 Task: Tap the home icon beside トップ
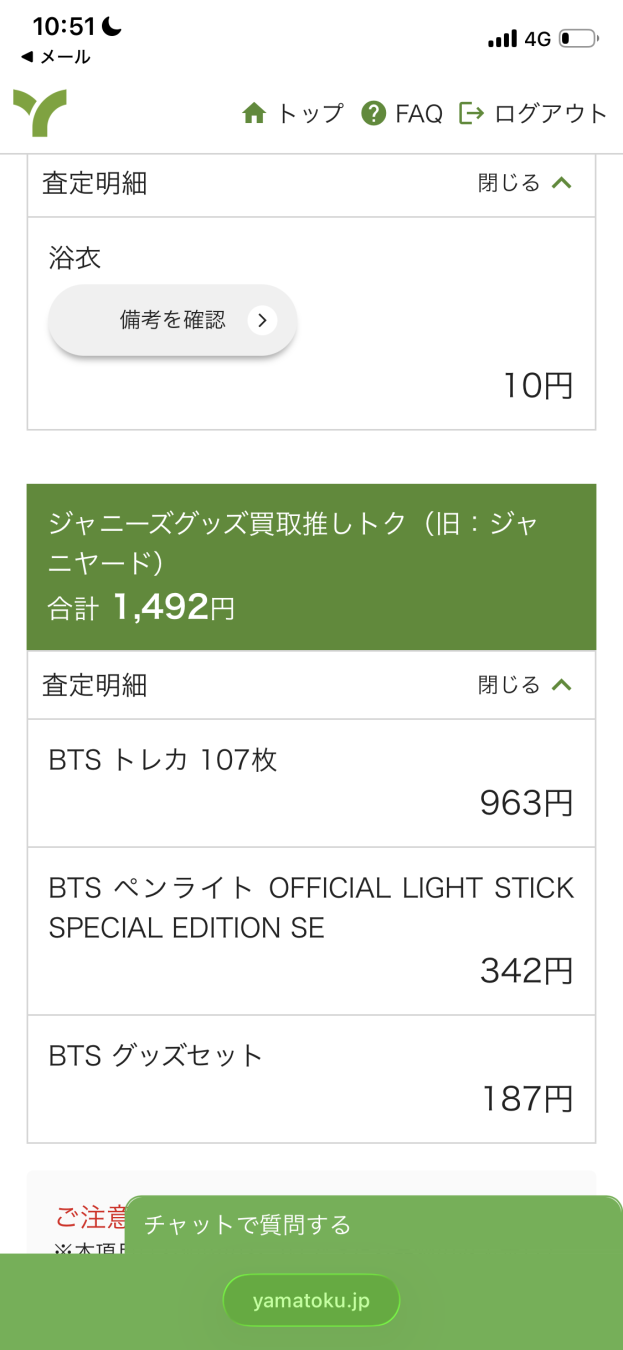[254, 114]
